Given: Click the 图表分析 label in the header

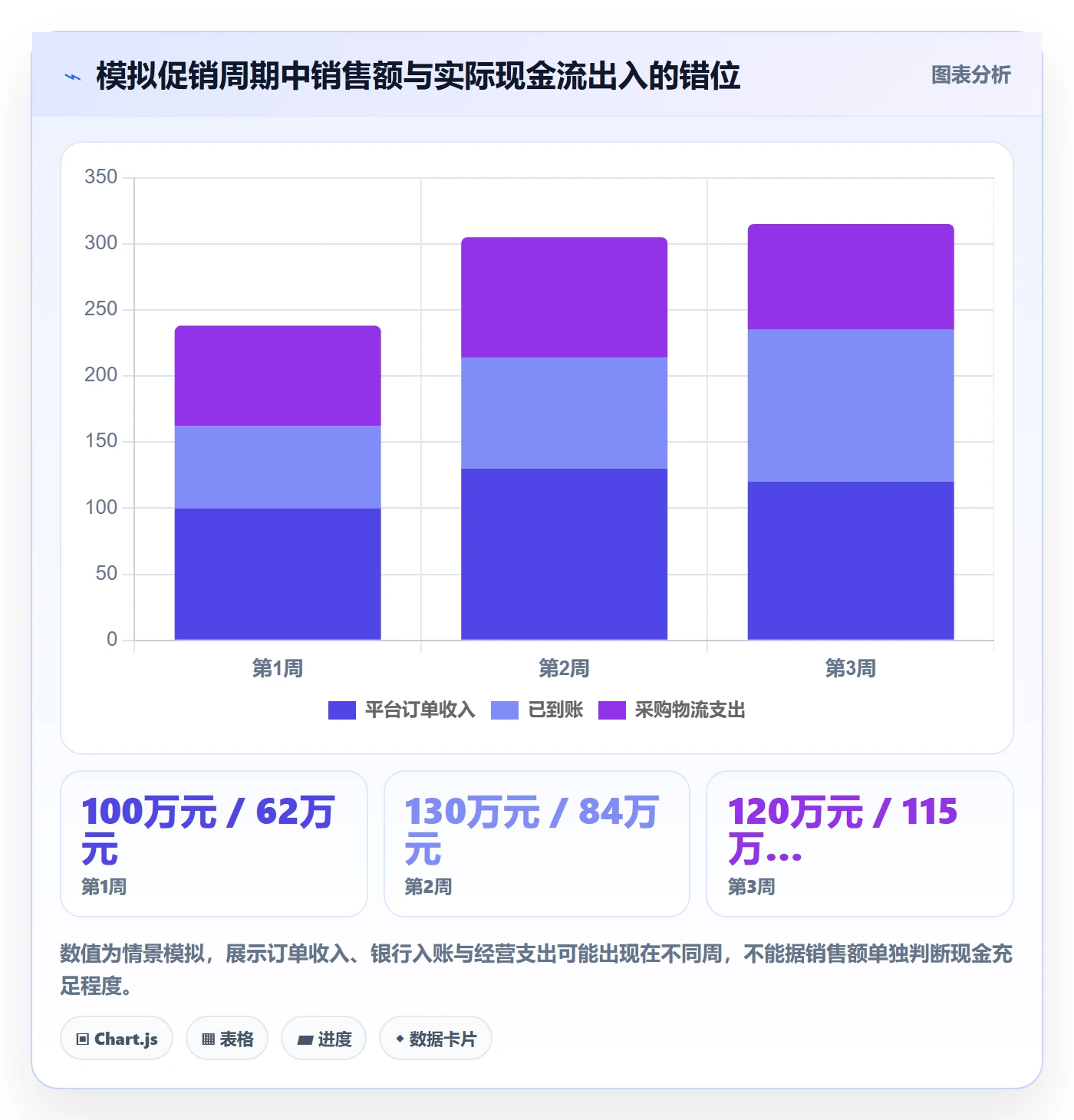Looking at the screenshot, I should pyautogui.click(x=970, y=75).
